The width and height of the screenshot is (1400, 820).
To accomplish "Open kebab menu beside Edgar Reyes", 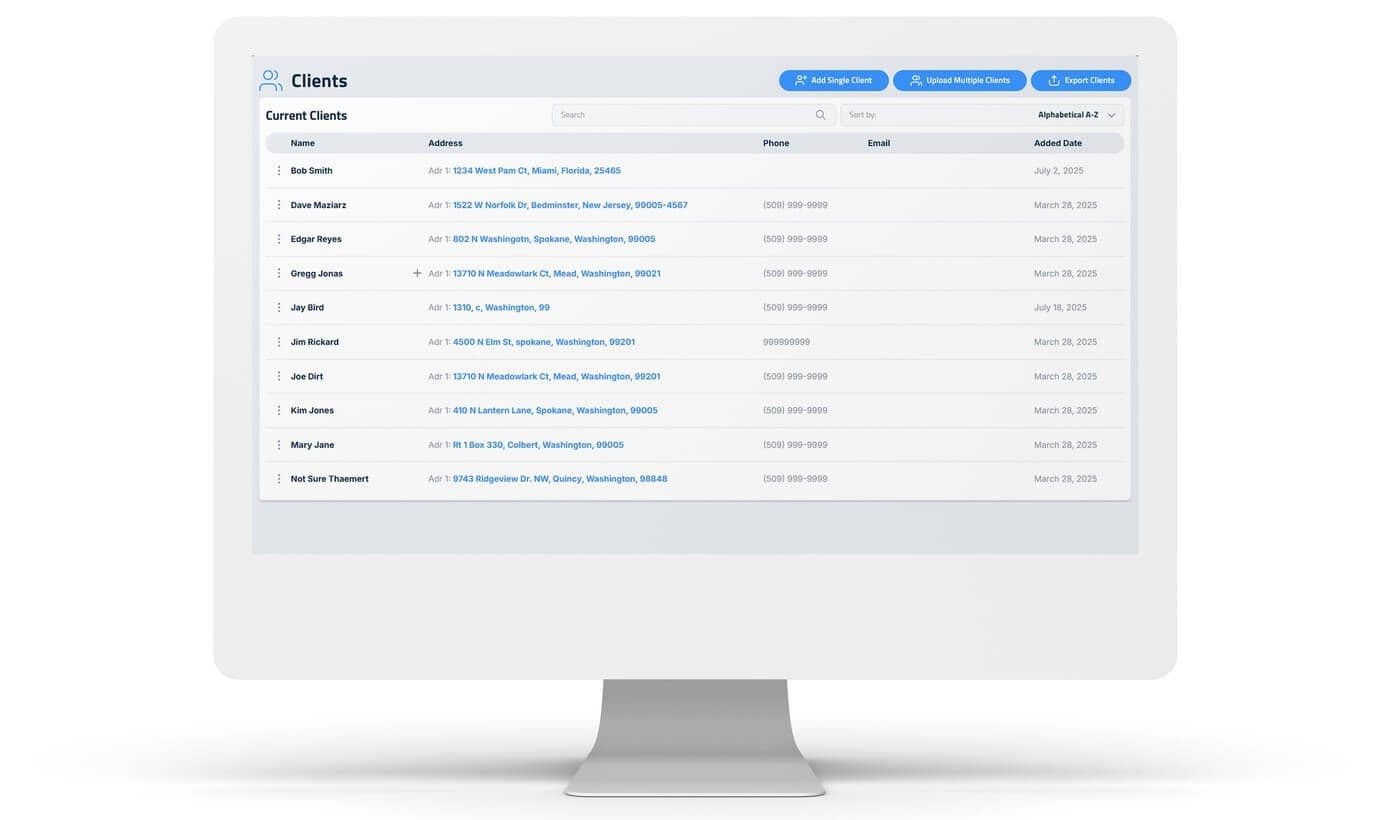I will [x=279, y=239].
